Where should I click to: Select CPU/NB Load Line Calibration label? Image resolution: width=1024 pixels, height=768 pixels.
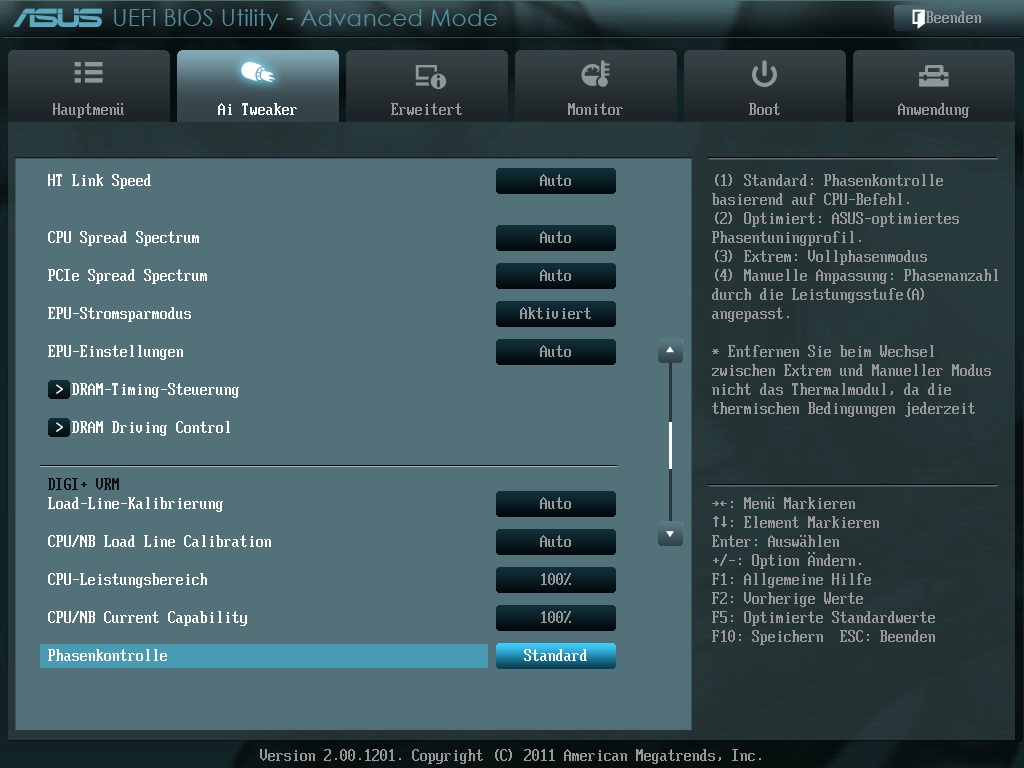(x=159, y=541)
